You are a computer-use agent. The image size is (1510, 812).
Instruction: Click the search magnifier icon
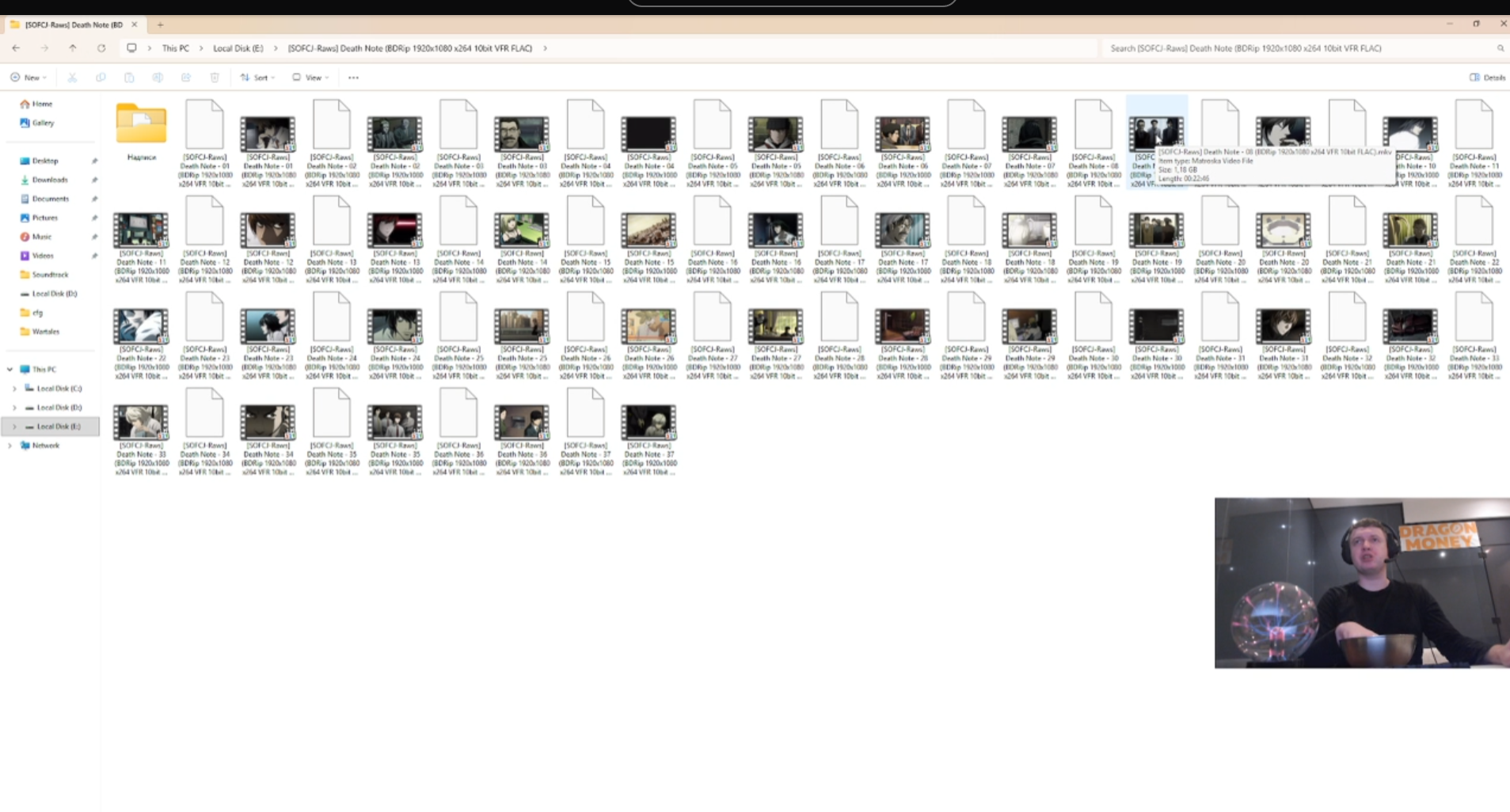(x=1500, y=48)
